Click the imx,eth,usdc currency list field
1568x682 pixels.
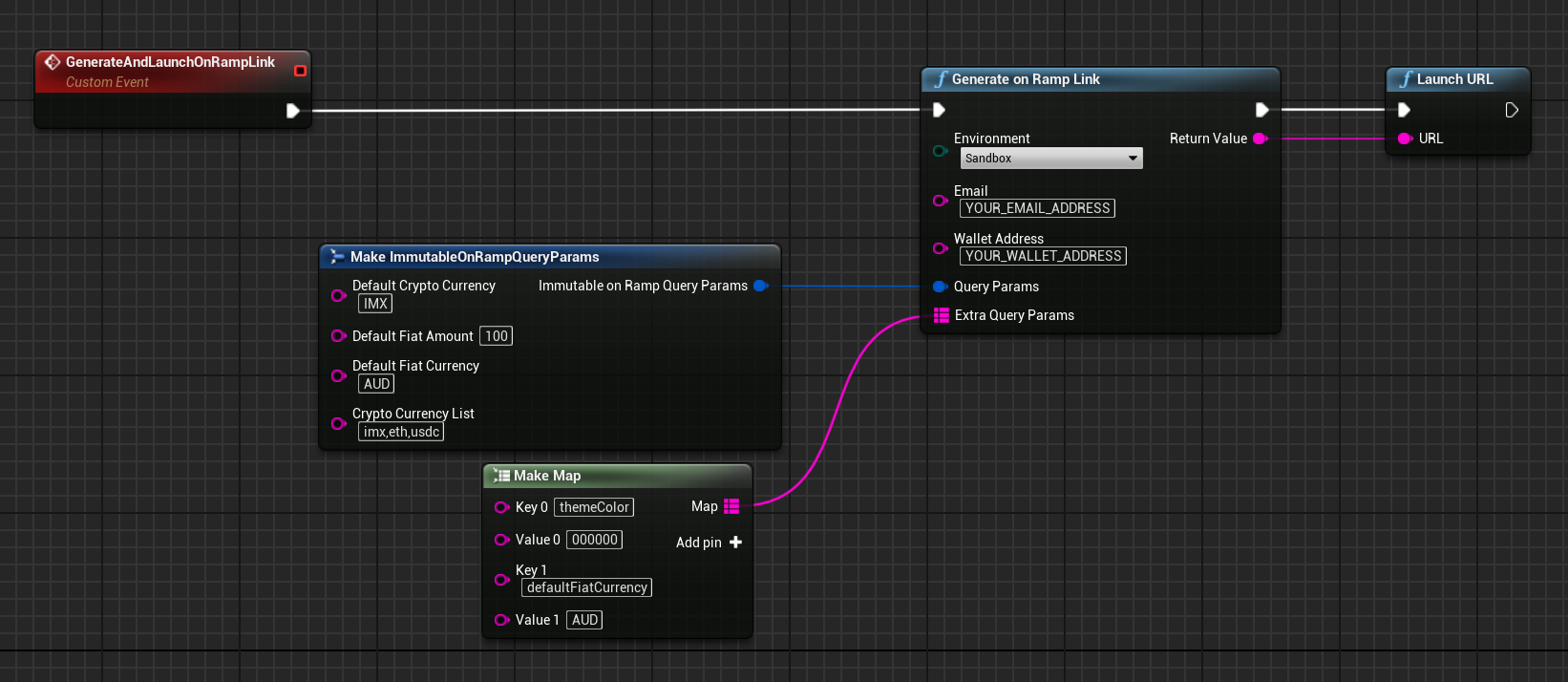401,432
